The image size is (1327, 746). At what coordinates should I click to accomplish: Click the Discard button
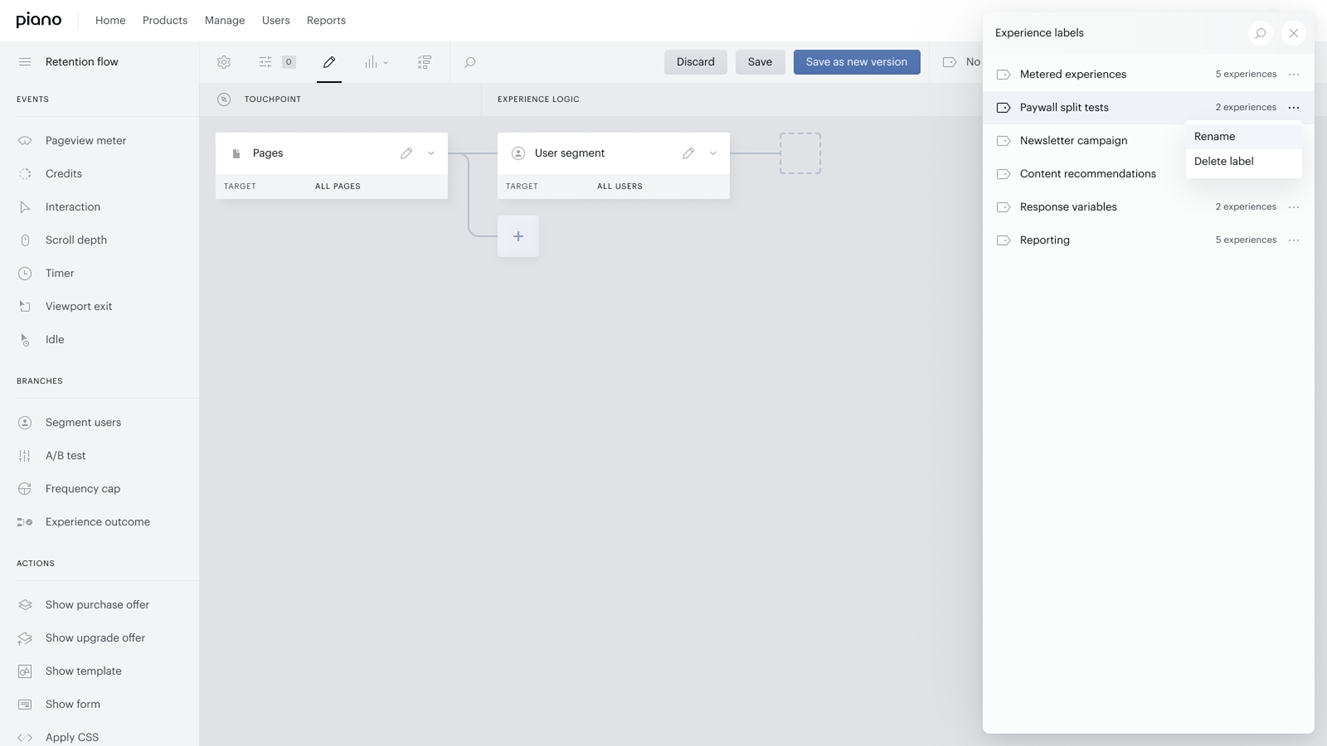pyautogui.click(x=695, y=62)
